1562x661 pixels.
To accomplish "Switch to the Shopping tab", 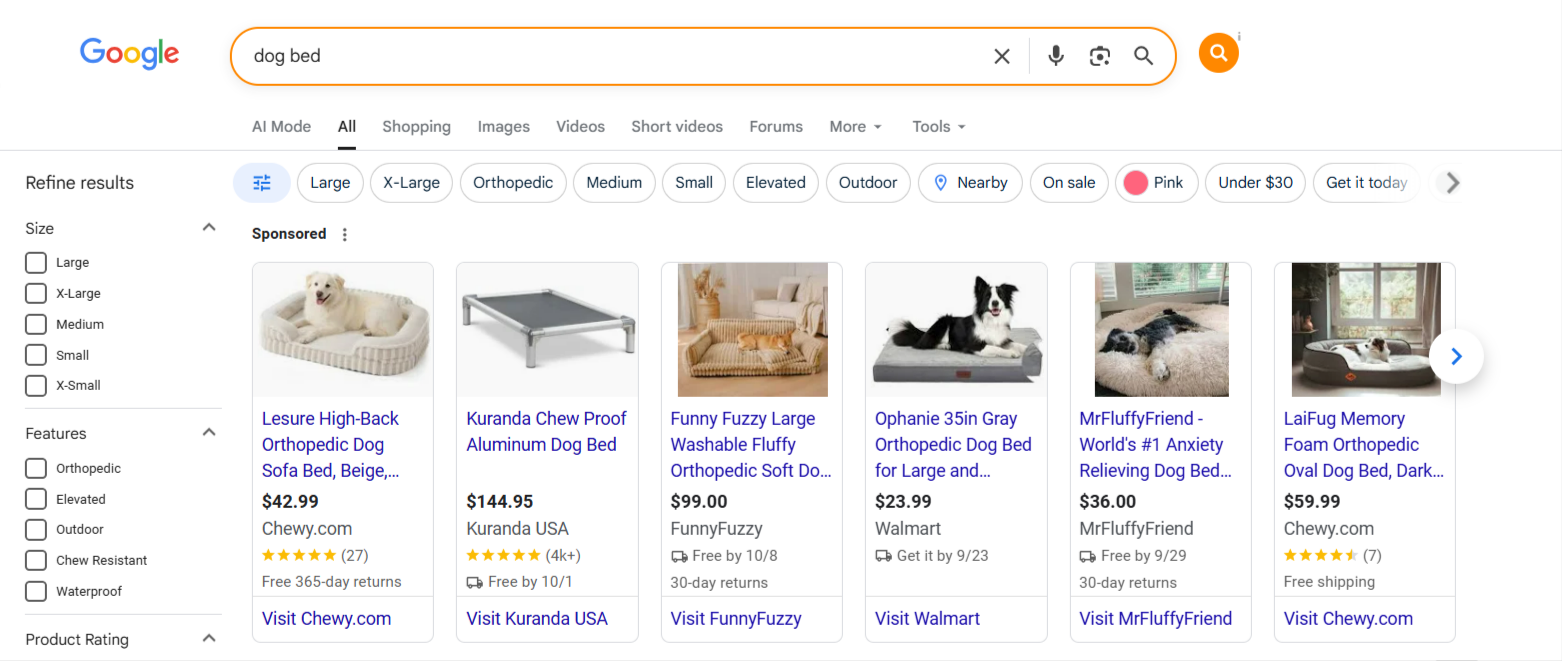I will pos(416,126).
